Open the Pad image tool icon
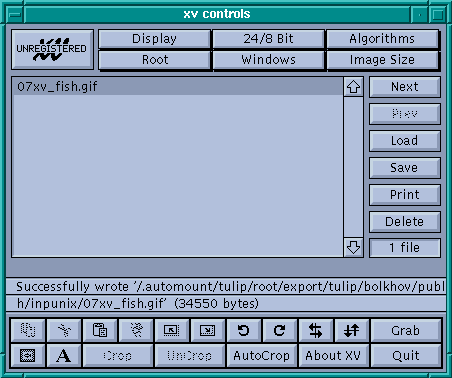Image resolution: width=452 pixels, height=378 pixels. pyautogui.click(x=28, y=356)
